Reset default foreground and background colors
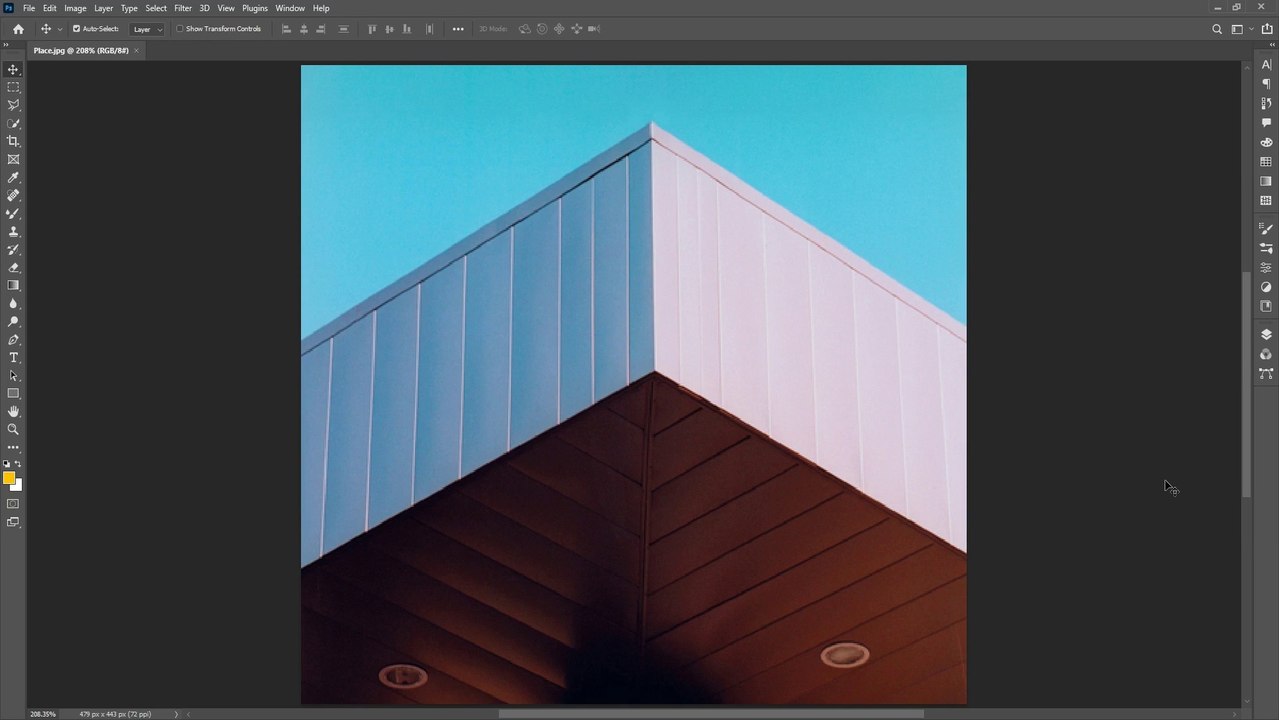Screen dimensions: 1279x720 (x=7, y=464)
